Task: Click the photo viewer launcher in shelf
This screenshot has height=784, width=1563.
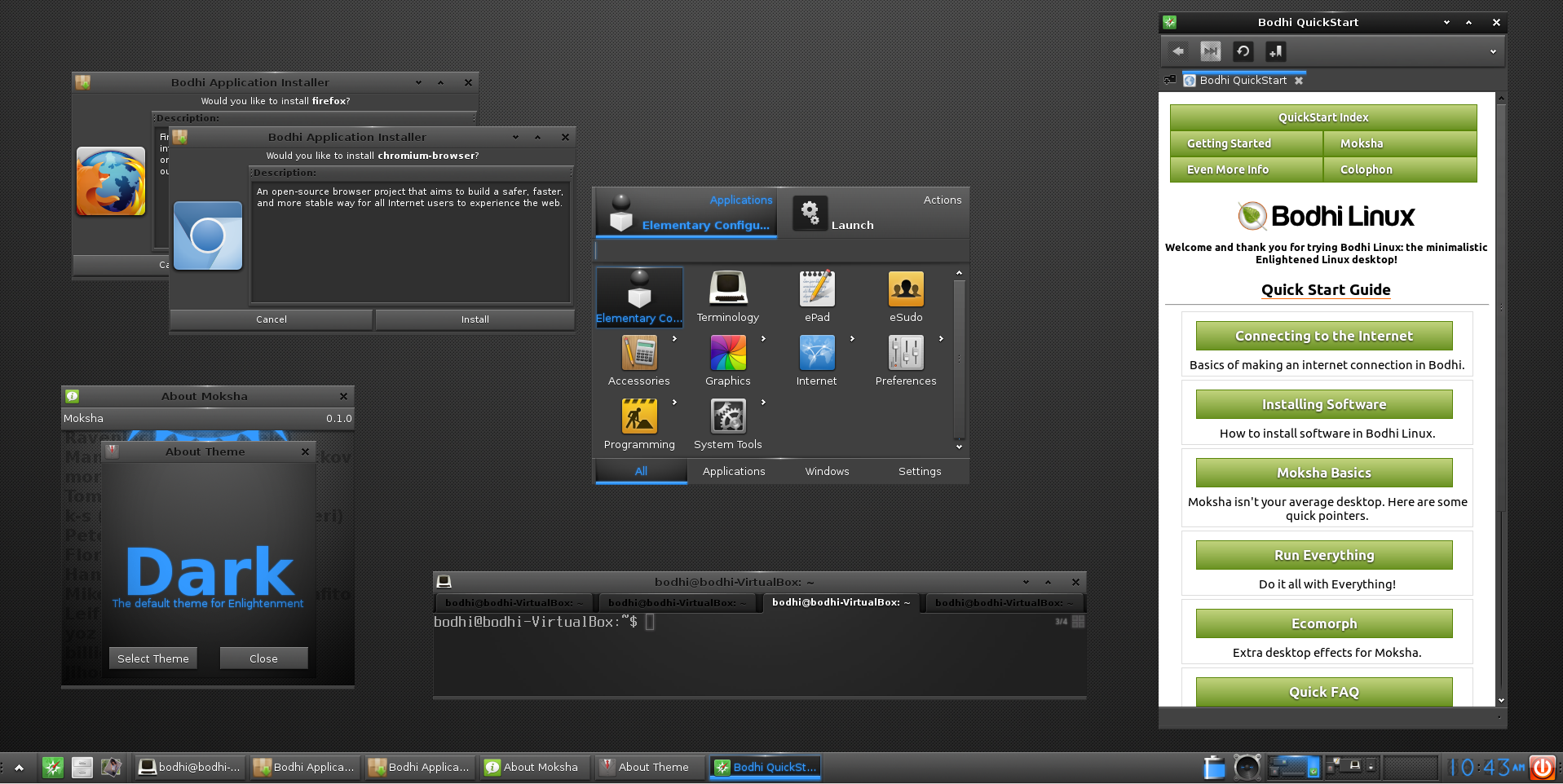Action: tap(111, 767)
